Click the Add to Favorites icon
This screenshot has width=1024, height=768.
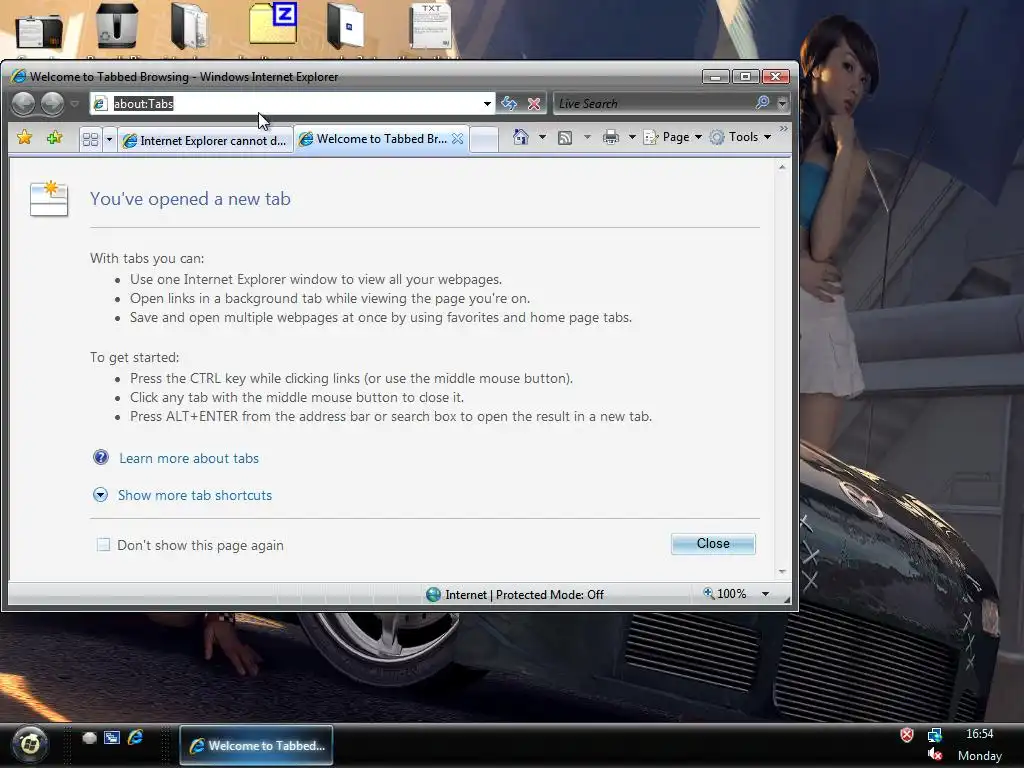(x=55, y=137)
